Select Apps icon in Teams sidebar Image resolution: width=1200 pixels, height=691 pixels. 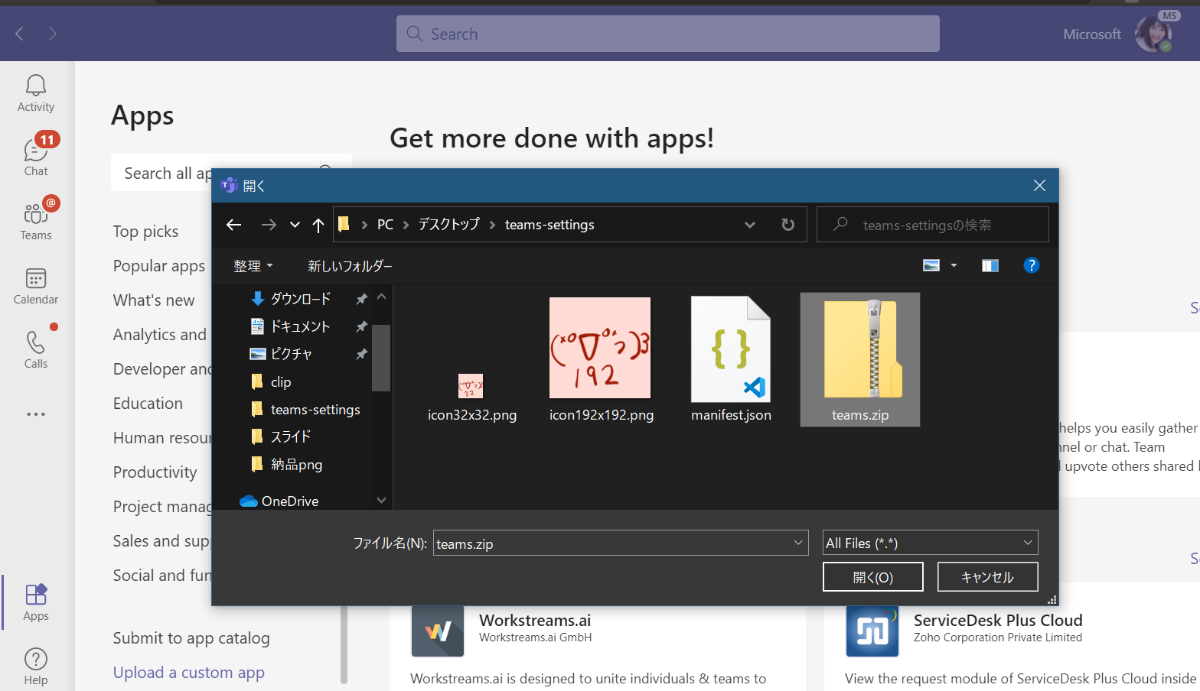coord(36,602)
